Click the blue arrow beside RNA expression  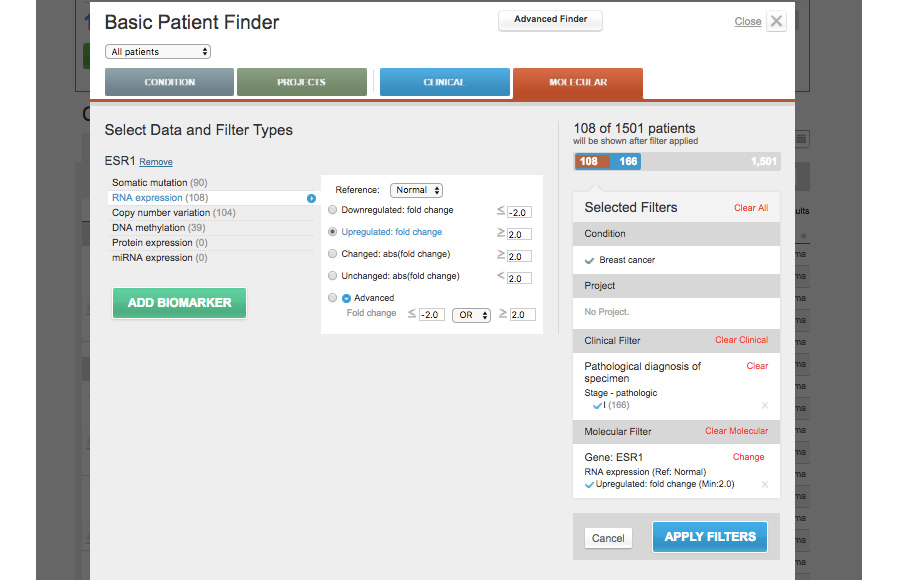[x=312, y=198]
